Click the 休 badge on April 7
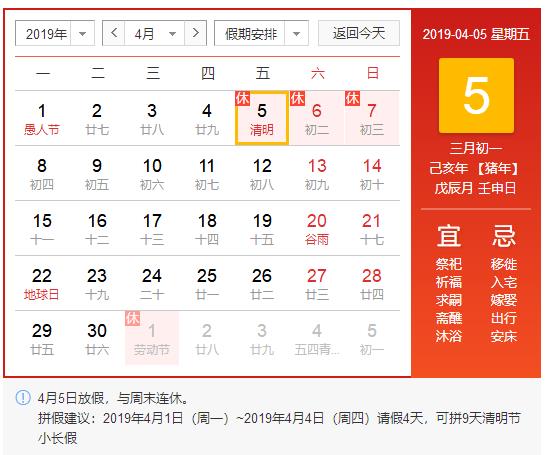Screen dimensions: 545x455 [352, 98]
